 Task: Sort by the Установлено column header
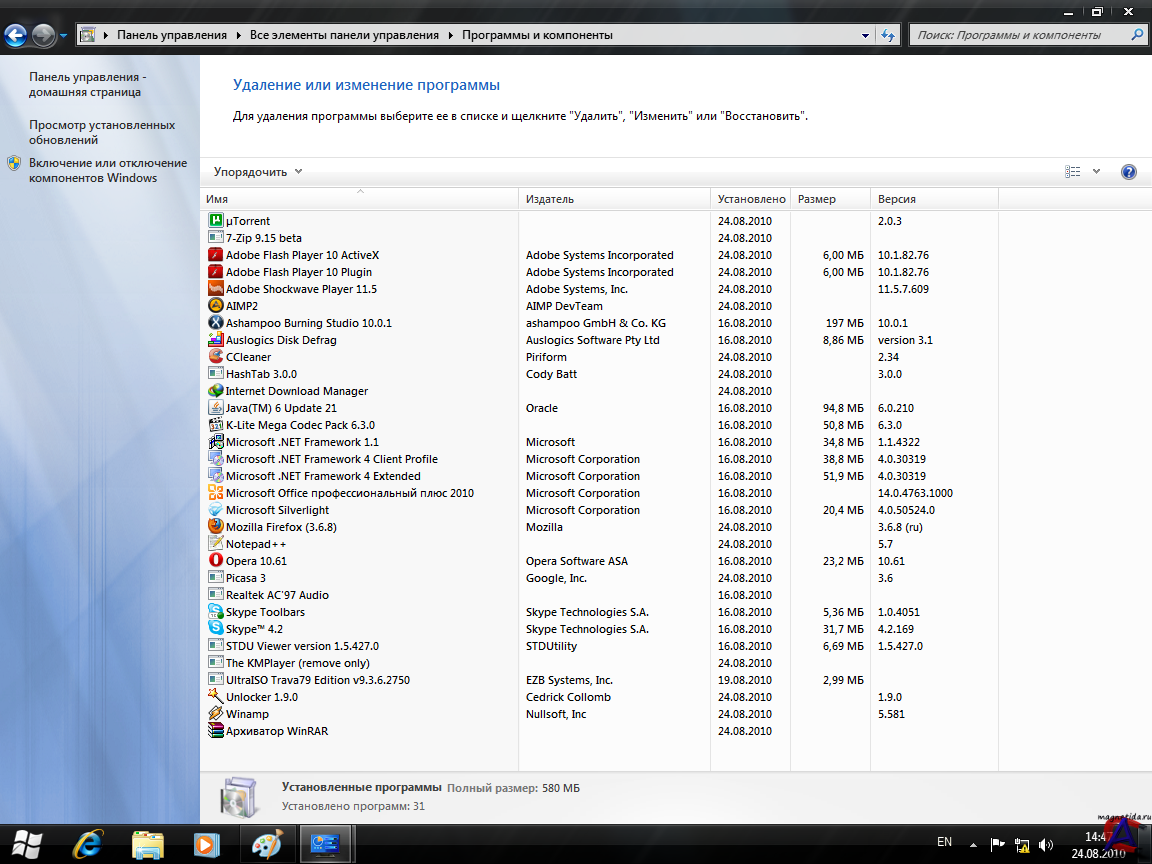pos(751,199)
